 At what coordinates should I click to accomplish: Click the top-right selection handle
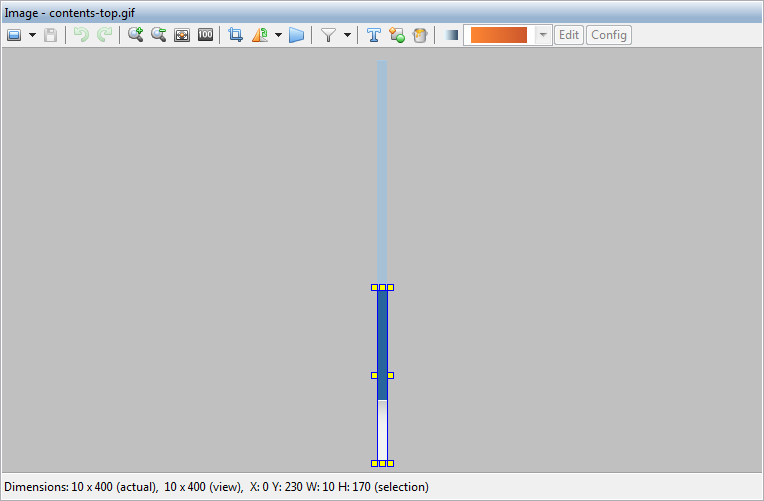pos(390,288)
